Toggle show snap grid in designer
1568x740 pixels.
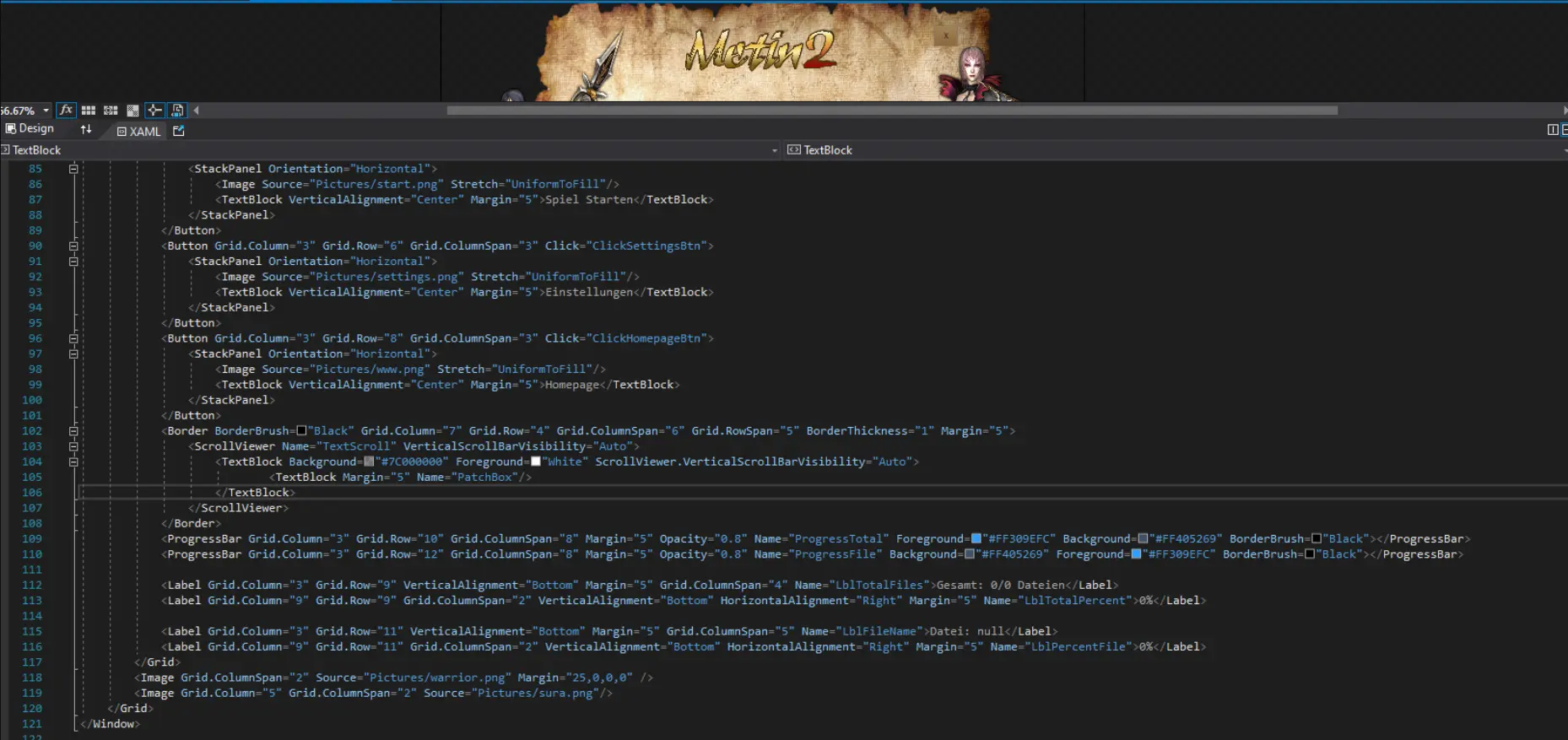(89, 111)
